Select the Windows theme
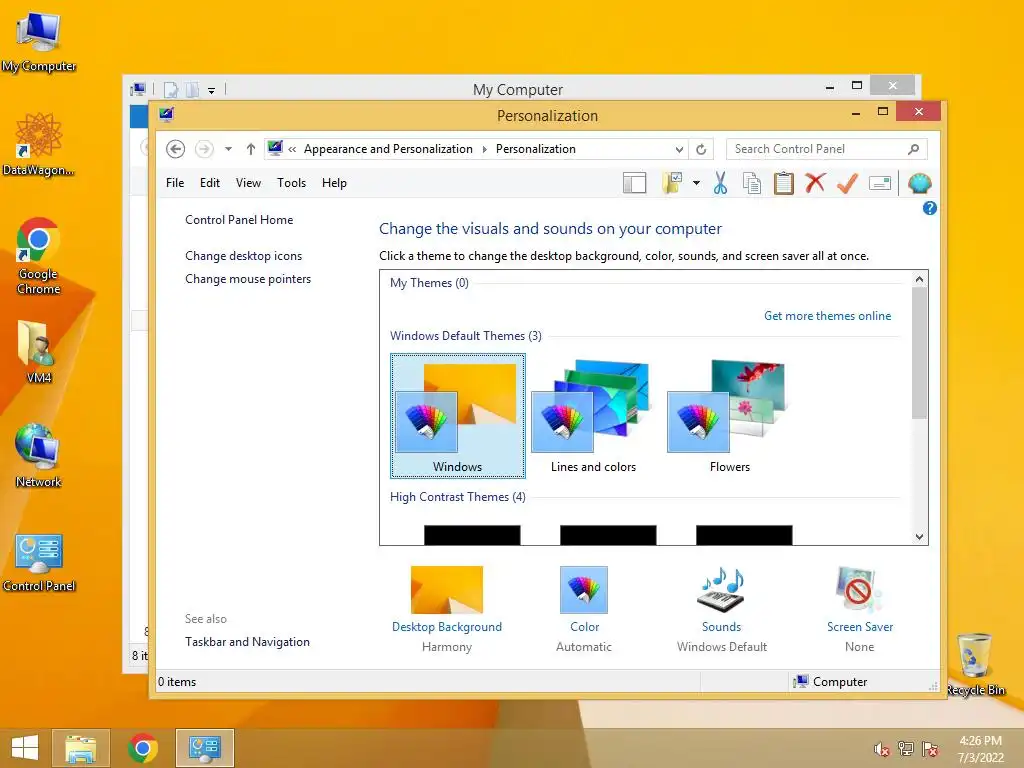This screenshot has height=768, width=1024. (458, 416)
